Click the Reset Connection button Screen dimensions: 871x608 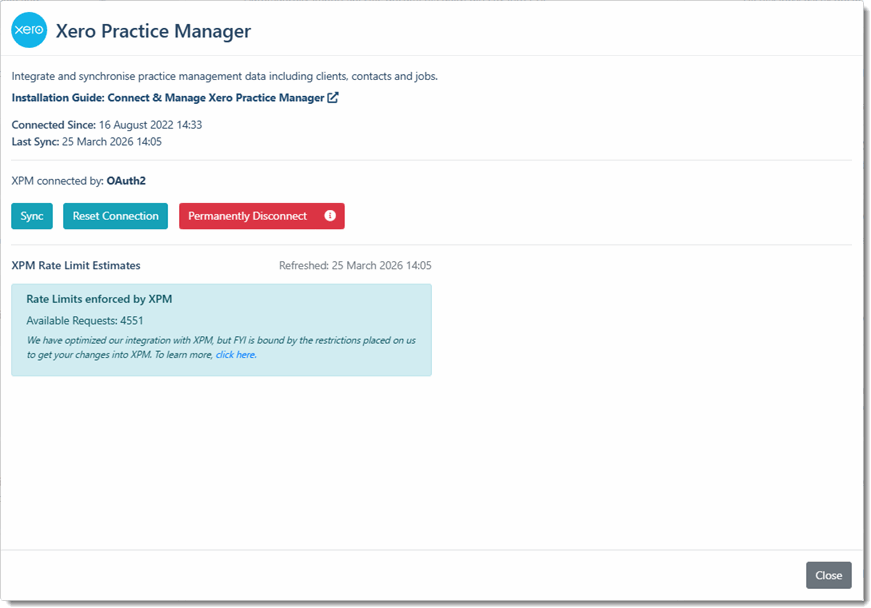(116, 216)
